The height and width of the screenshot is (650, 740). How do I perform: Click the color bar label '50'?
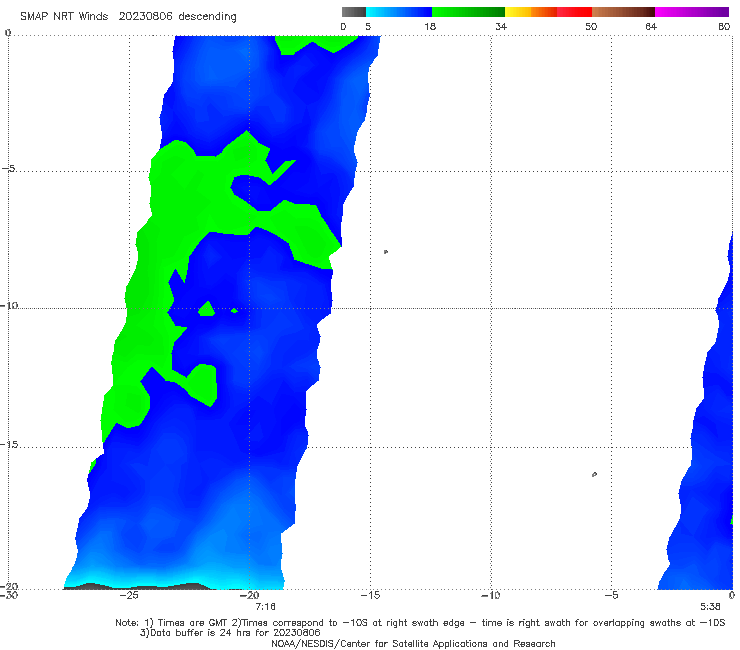(x=591, y=26)
